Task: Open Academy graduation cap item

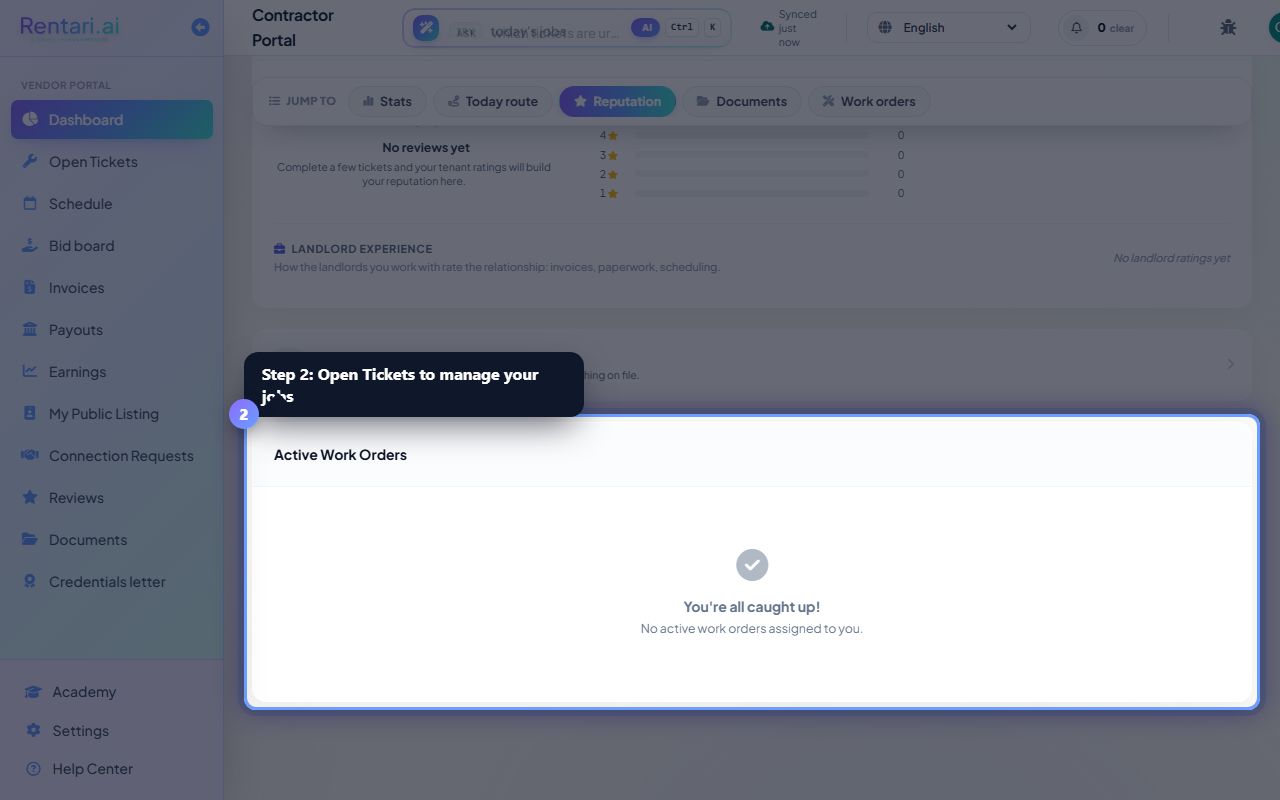Action: coord(33,691)
